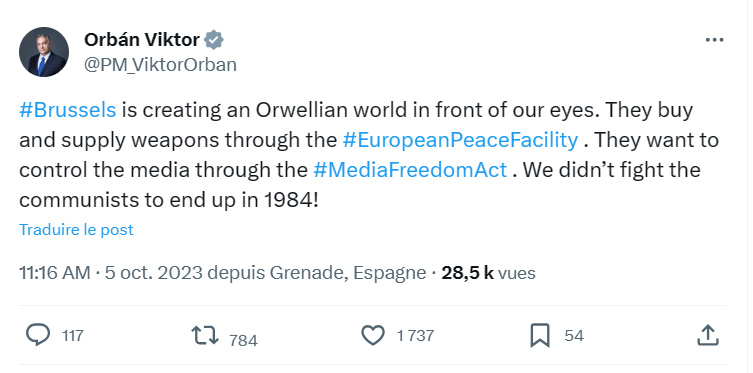753x373 pixels.
Task: Click the 54 bookmarks count
Action: coord(574,336)
